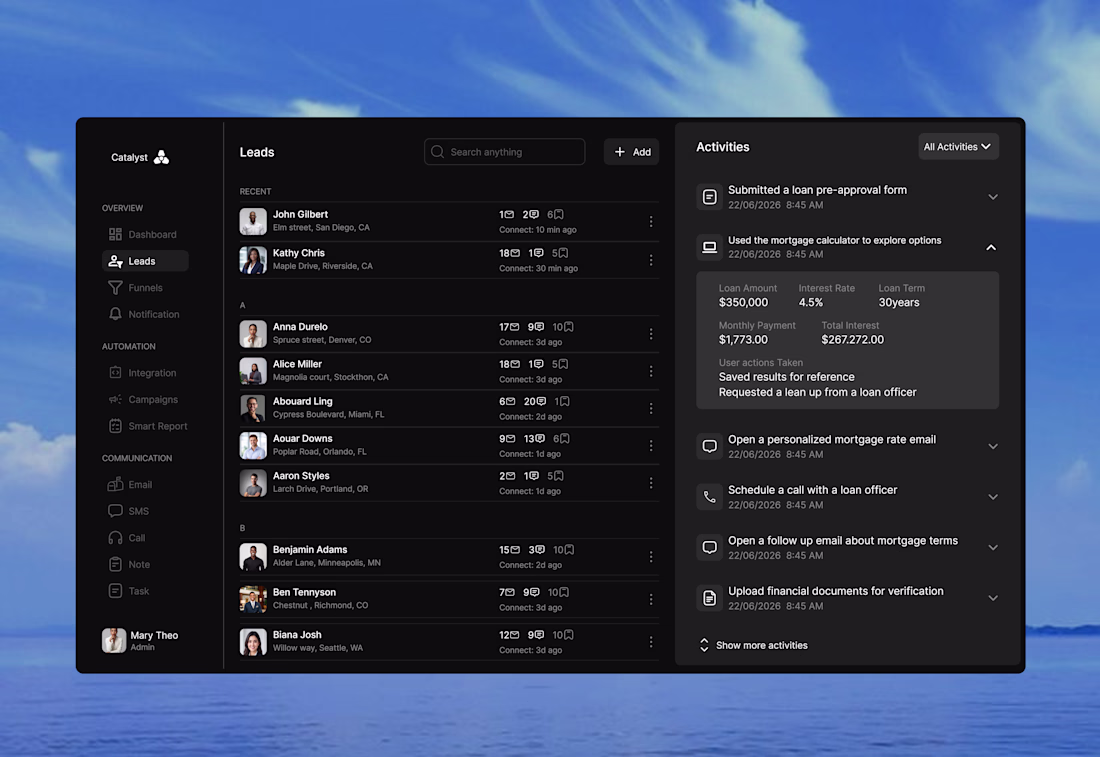This screenshot has width=1100, height=757.
Task: Click the Task icon in sidebar
Action: pyautogui.click(x=115, y=591)
